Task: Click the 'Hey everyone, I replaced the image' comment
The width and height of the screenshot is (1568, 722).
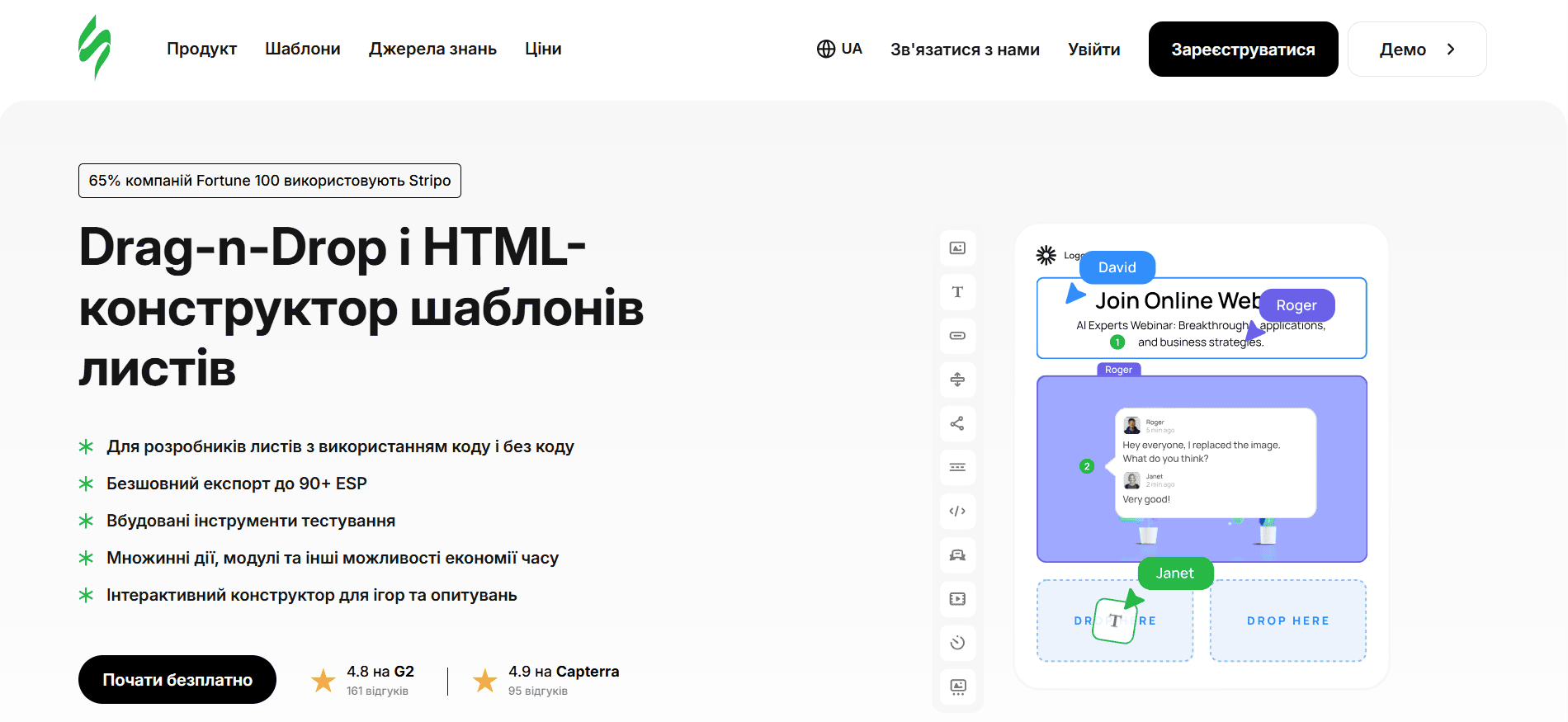Action: point(1202,451)
